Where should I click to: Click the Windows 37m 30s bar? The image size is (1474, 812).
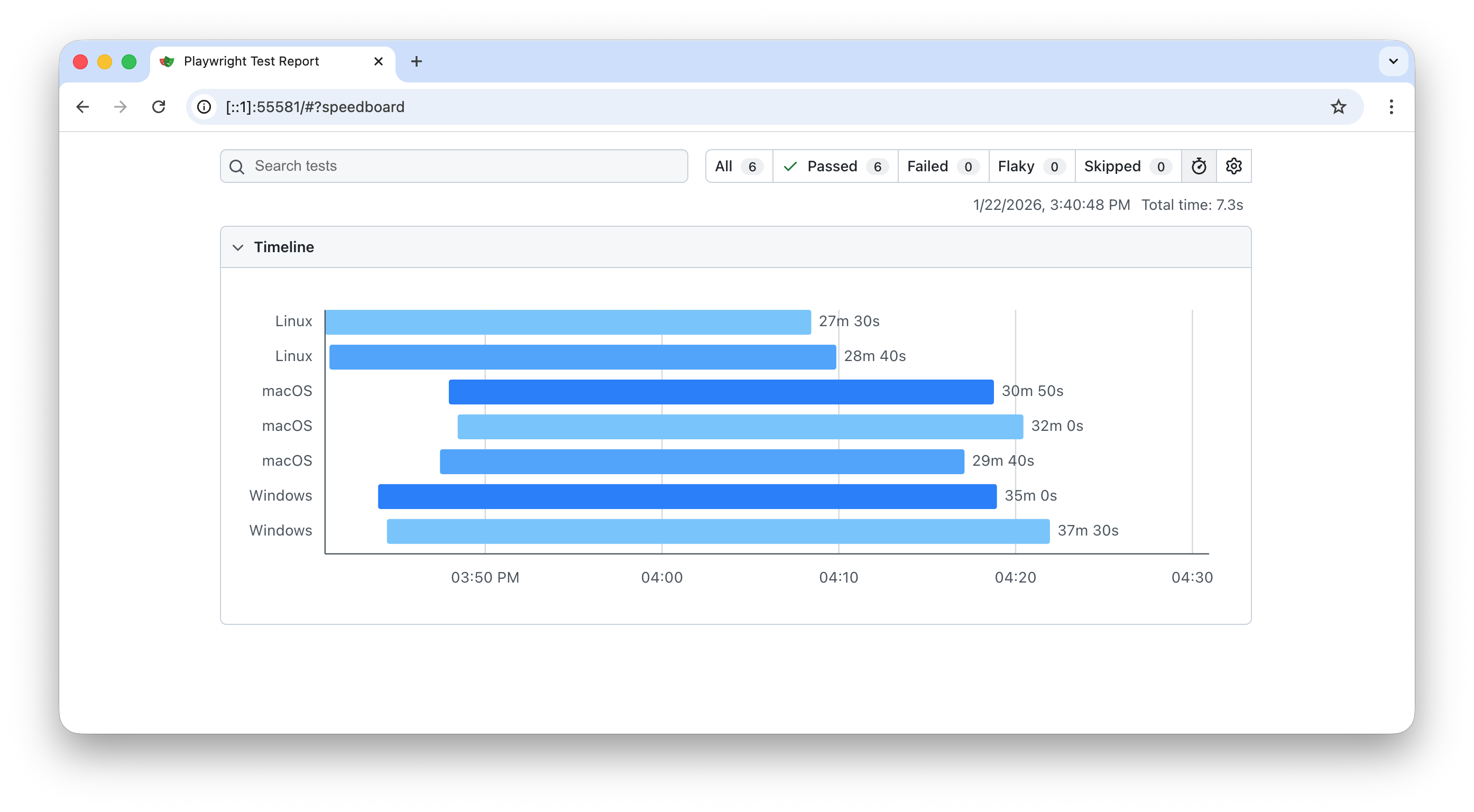(x=717, y=531)
